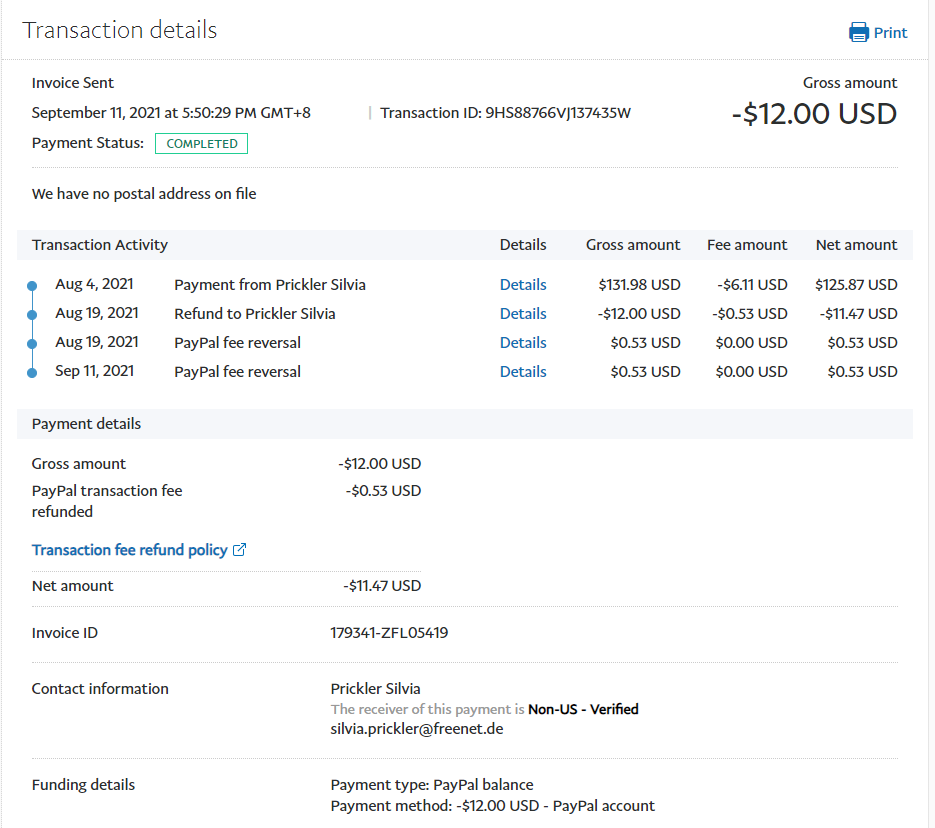Image resolution: width=935 pixels, height=828 pixels.
Task: View Details of Sep 11 PayPal fee reversal
Action: tap(523, 372)
